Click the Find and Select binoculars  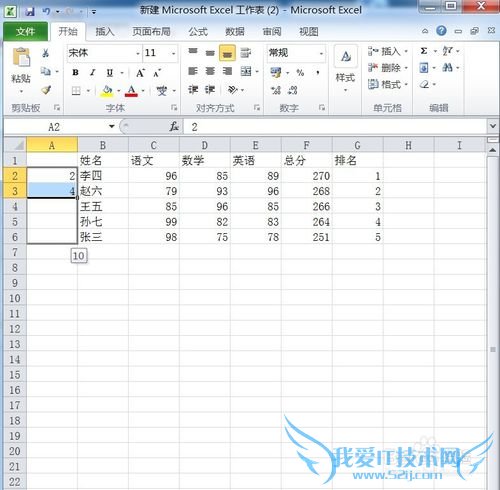[x=447, y=68]
